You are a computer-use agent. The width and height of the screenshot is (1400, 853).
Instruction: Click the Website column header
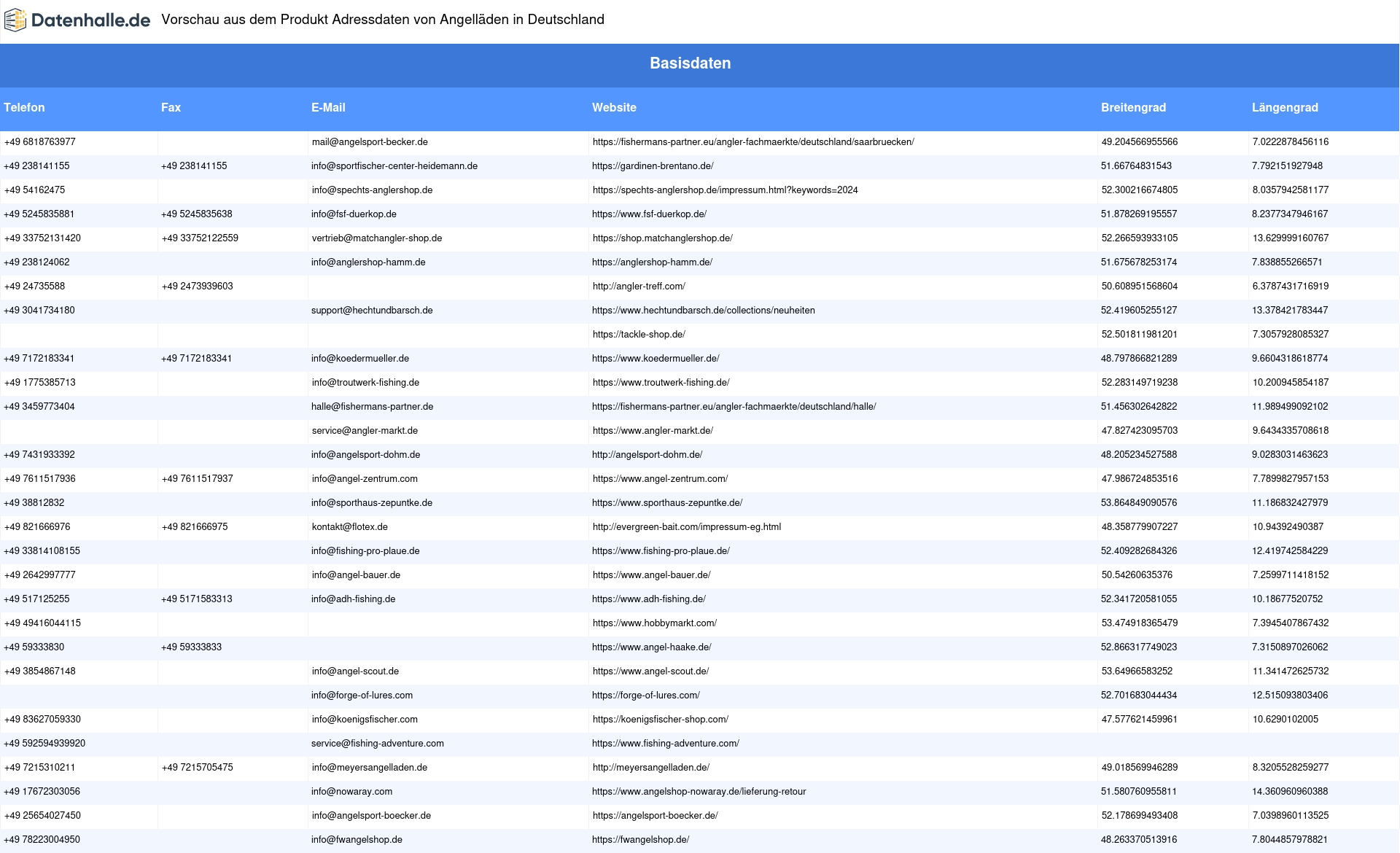tap(614, 107)
